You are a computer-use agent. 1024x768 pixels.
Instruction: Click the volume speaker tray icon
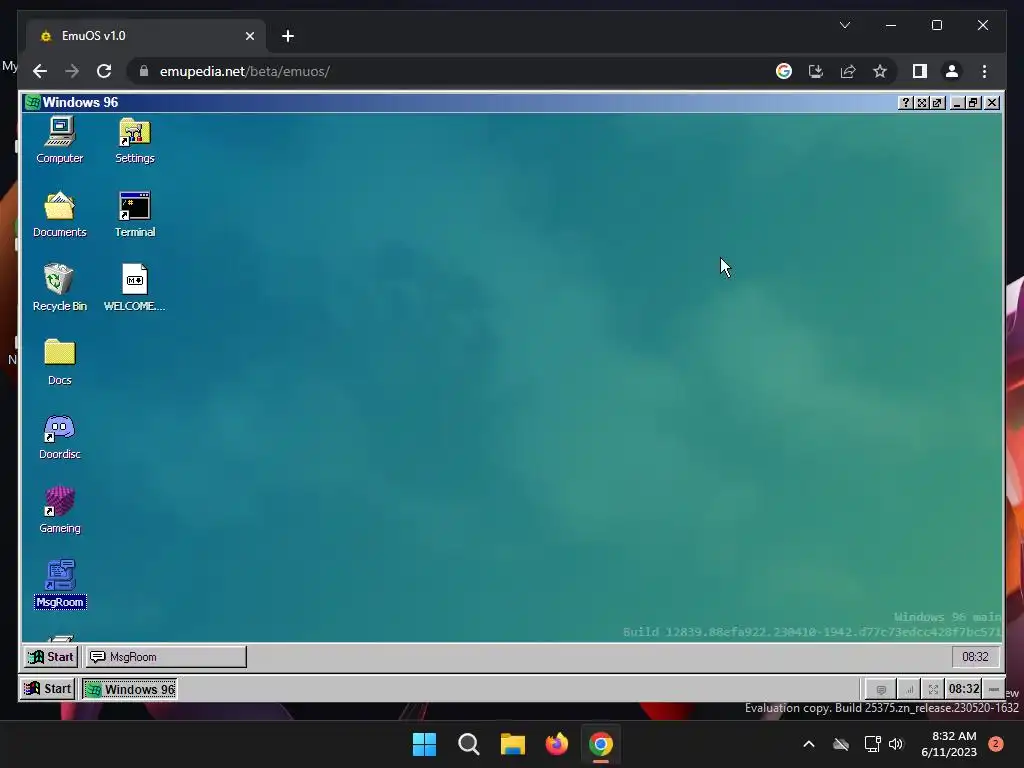tap(896, 744)
